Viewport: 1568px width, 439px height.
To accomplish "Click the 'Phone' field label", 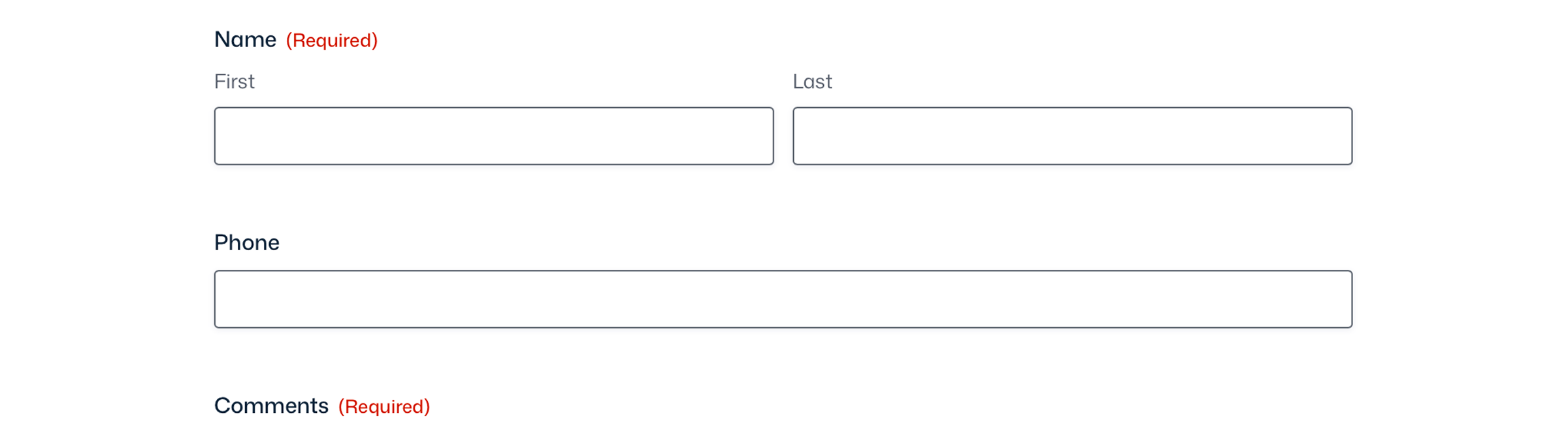I will click(246, 242).
